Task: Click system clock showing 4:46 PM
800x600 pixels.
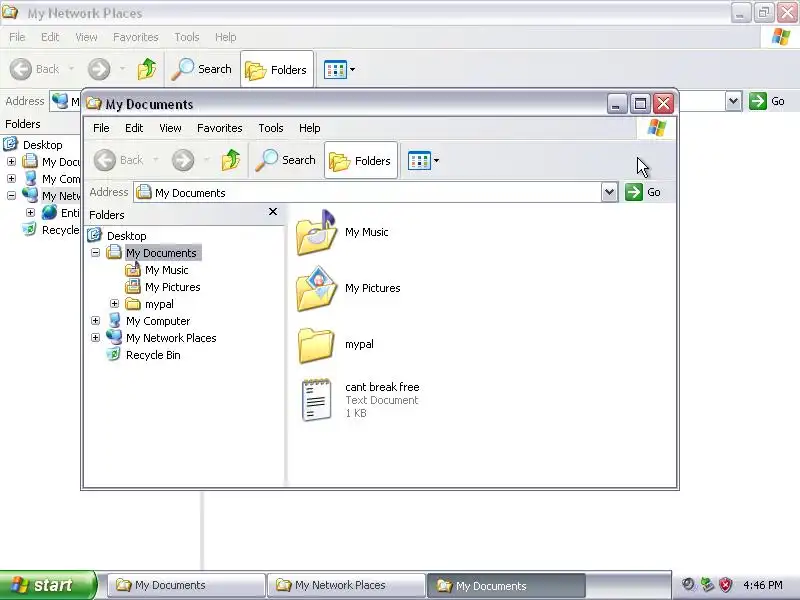Action: pos(763,585)
